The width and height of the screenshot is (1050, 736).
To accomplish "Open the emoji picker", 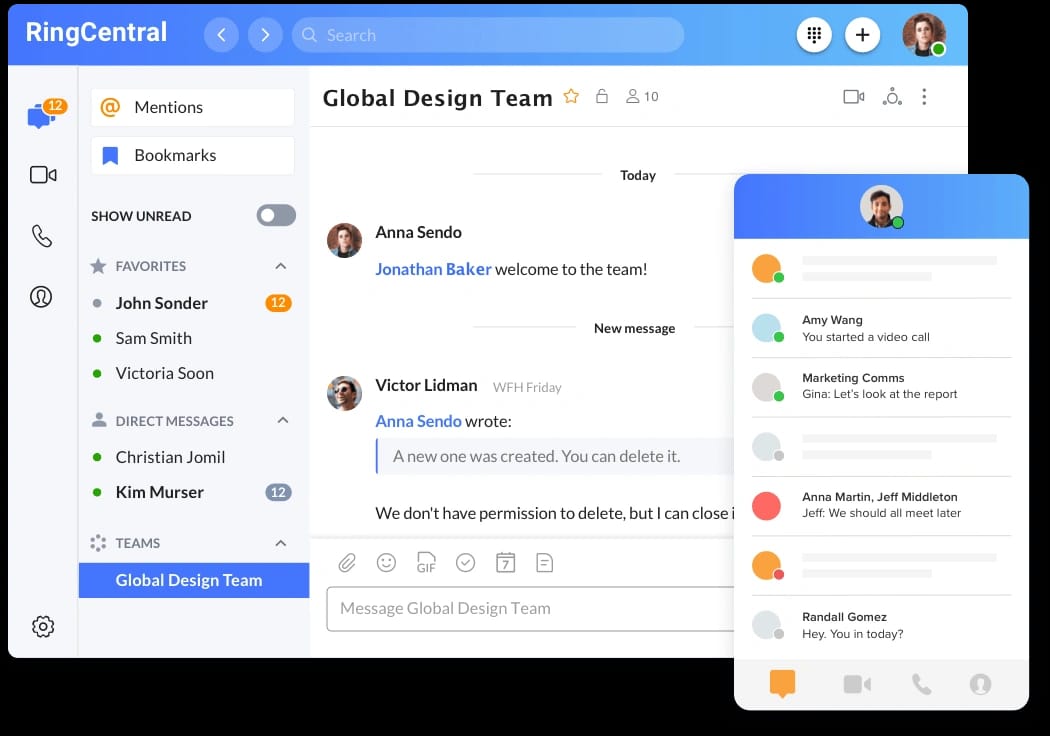I will [x=386, y=563].
